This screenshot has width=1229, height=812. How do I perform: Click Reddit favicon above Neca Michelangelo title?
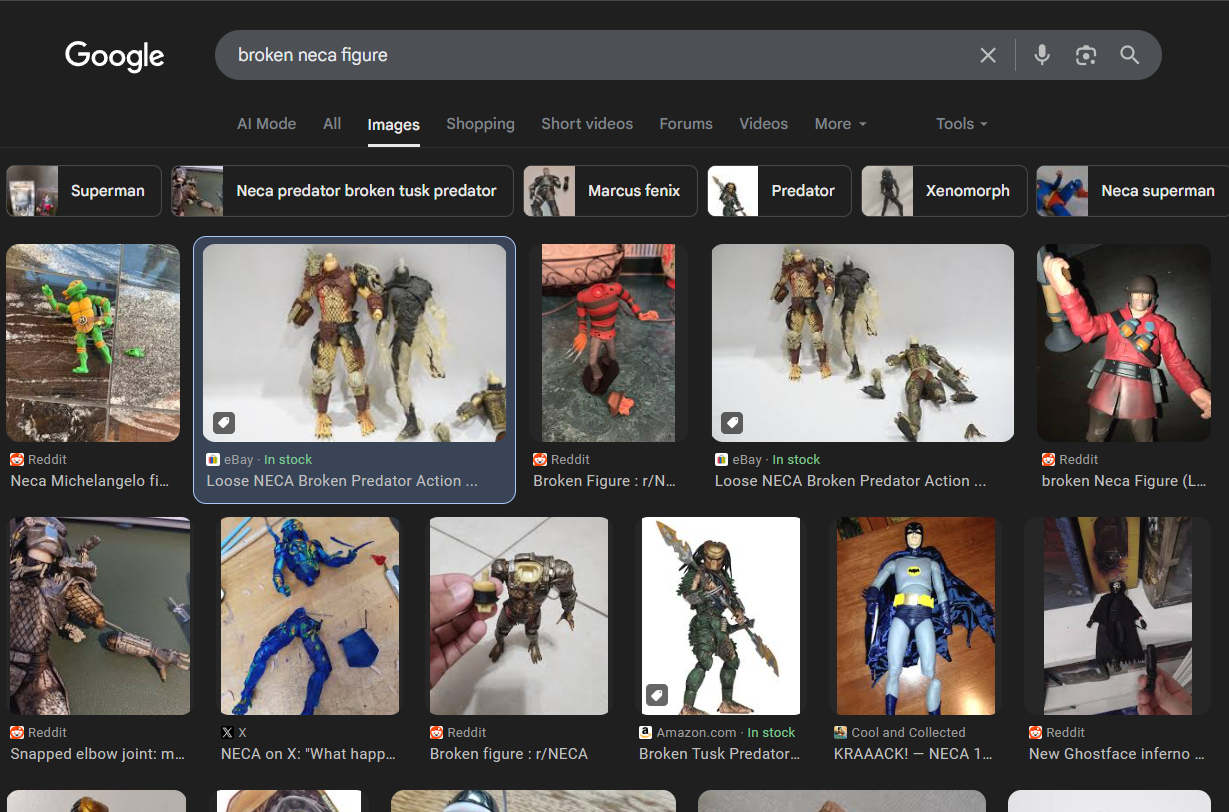tap(17, 460)
